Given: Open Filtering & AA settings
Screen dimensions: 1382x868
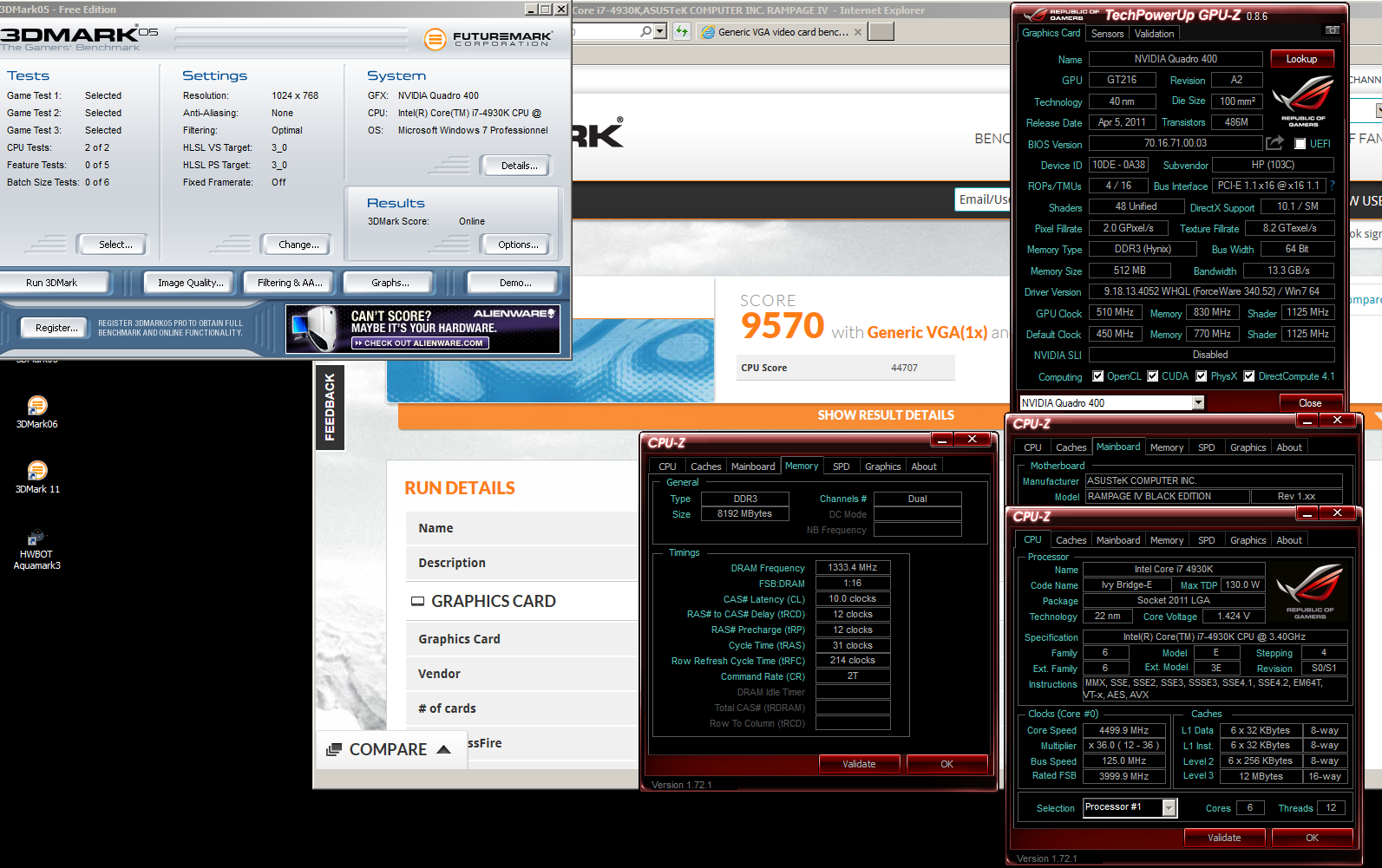Looking at the screenshot, I should (290, 283).
